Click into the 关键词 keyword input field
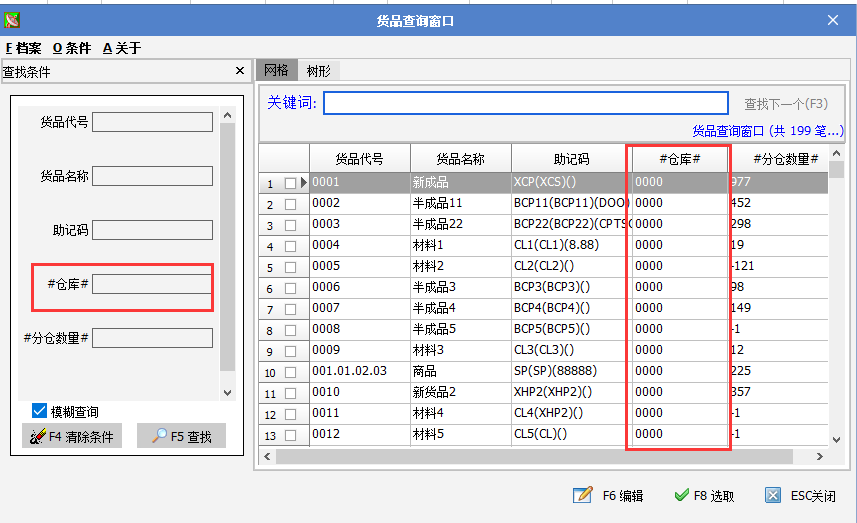This screenshot has height=523, width=857. [x=525, y=104]
